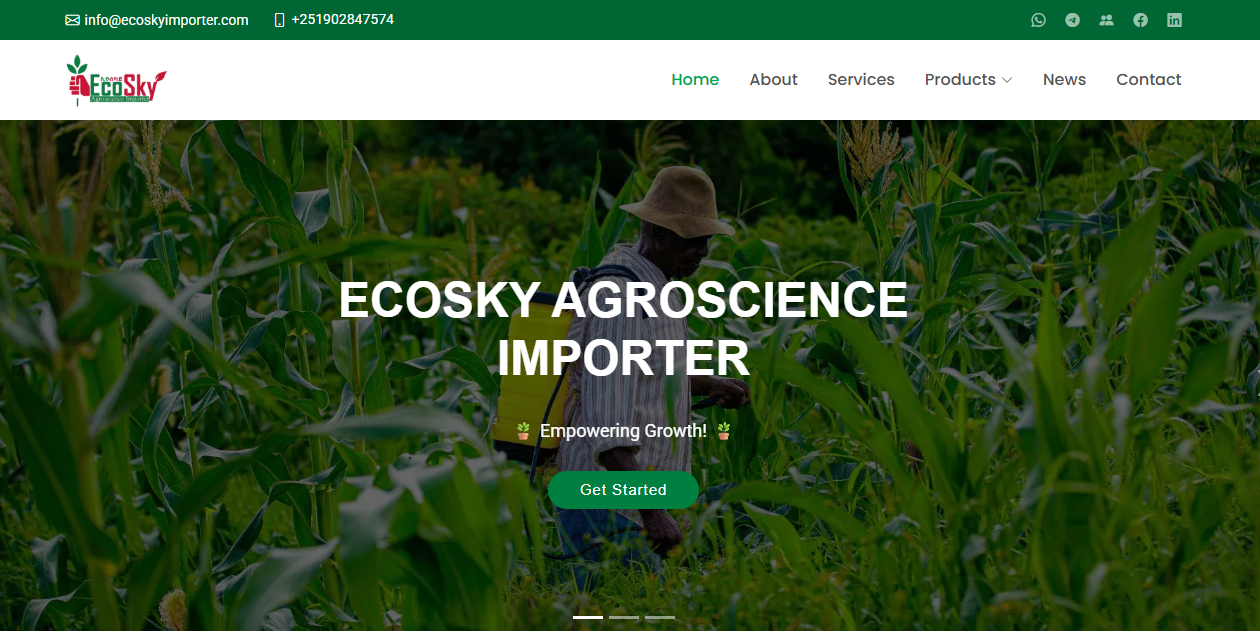Switch to the second carousel slide indicator
This screenshot has height=631, width=1260.
point(624,617)
